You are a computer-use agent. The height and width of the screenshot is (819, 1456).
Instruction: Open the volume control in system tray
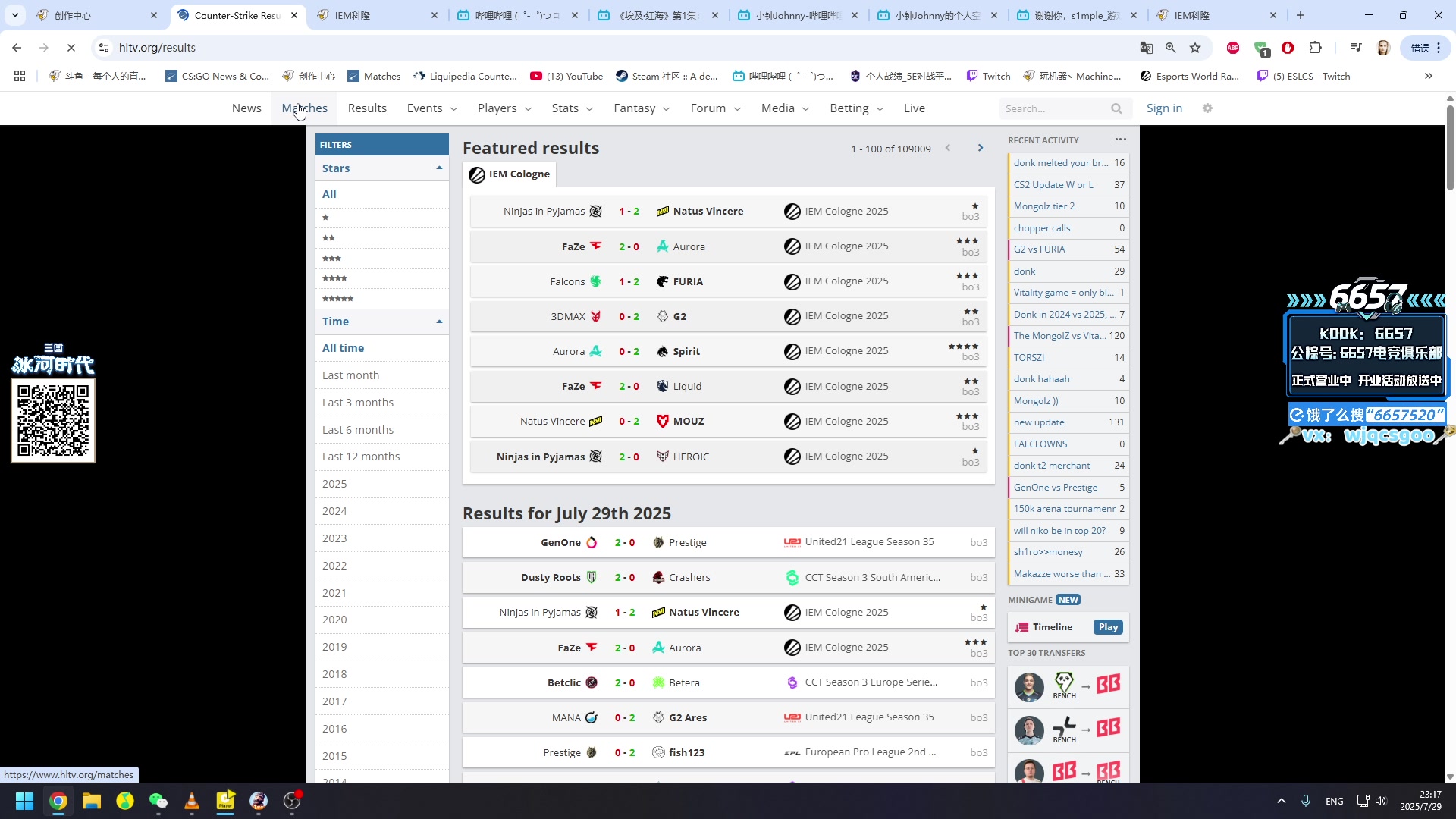(1381, 801)
